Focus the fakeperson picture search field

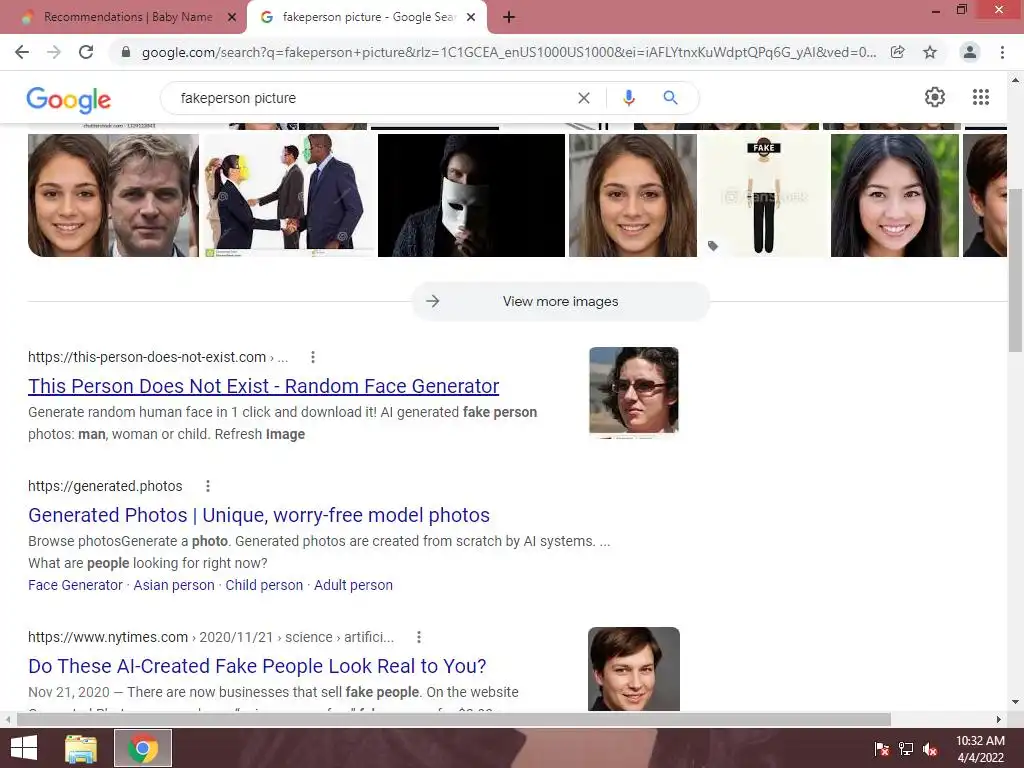point(372,98)
